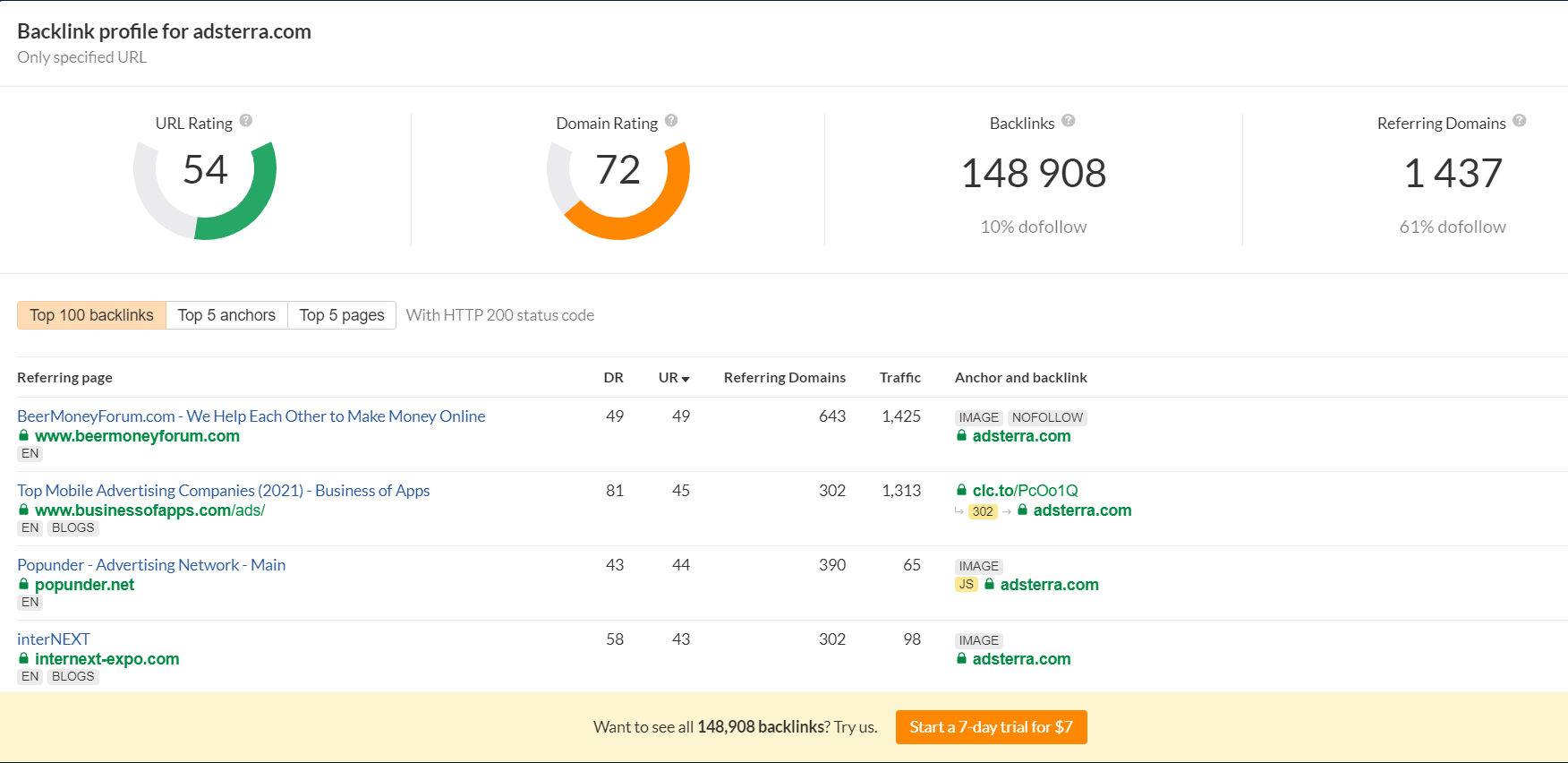Image resolution: width=1568 pixels, height=763 pixels.
Task: Click the backlinks count 148 908
Action: pyautogui.click(x=1034, y=174)
